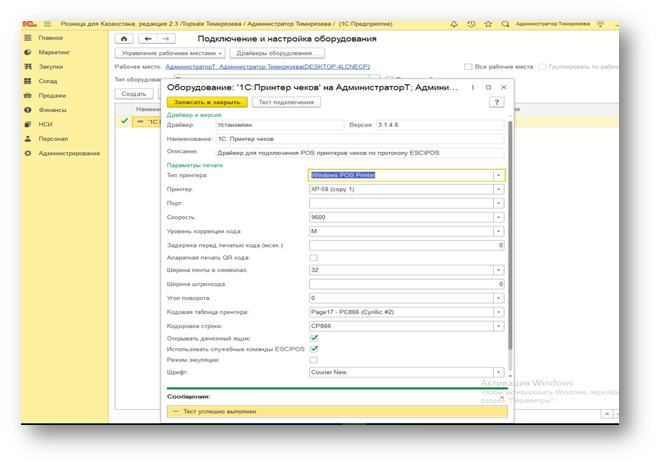
Task: Click the Записать и закрыть button
Action: click(208, 102)
